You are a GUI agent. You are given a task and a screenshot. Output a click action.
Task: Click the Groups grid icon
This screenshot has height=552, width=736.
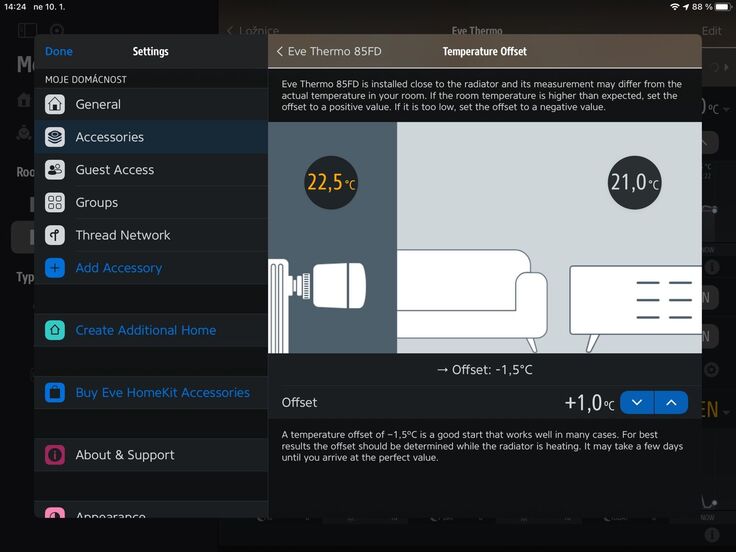coord(55,202)
